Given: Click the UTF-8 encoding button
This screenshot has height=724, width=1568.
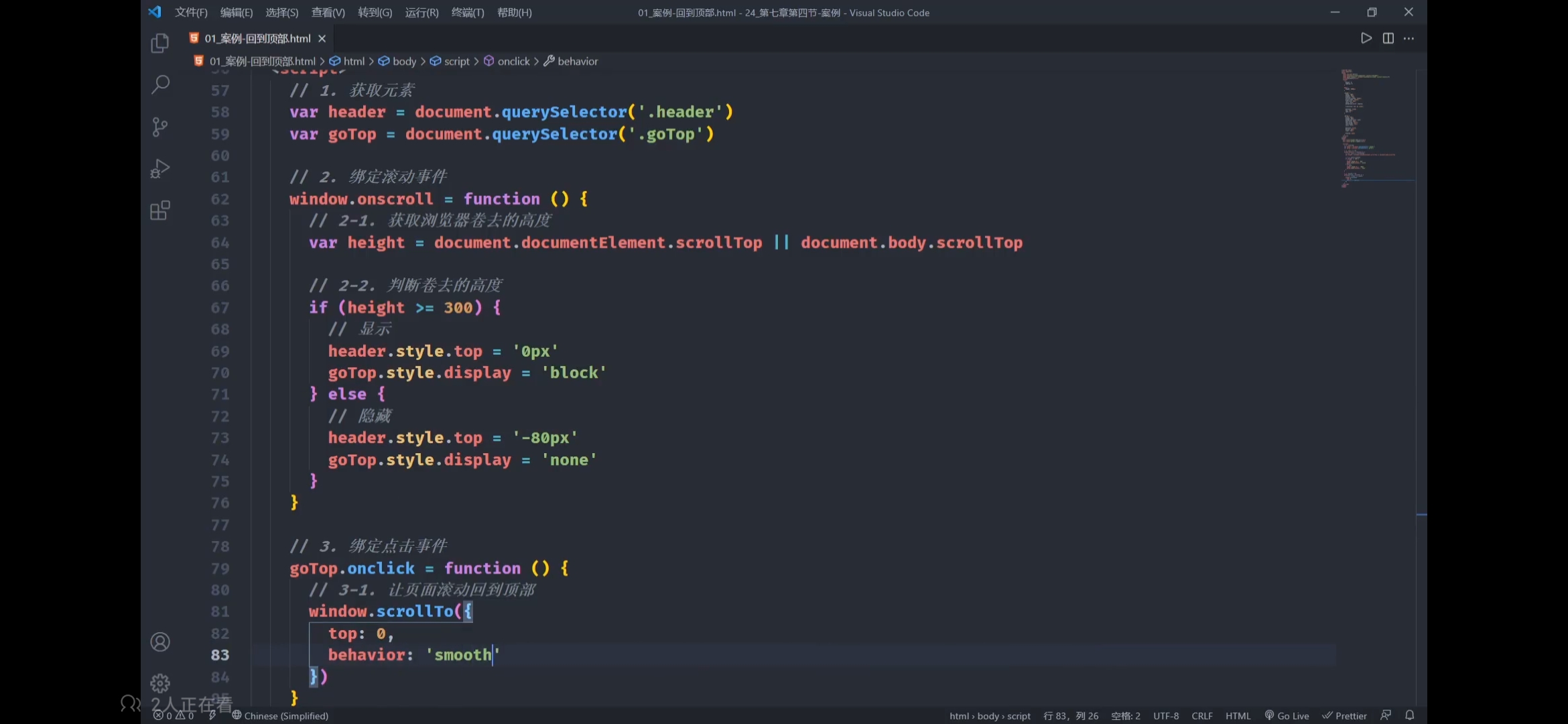Looking at the screenshot, I should pyautogui.click(x=1165, y=715).
